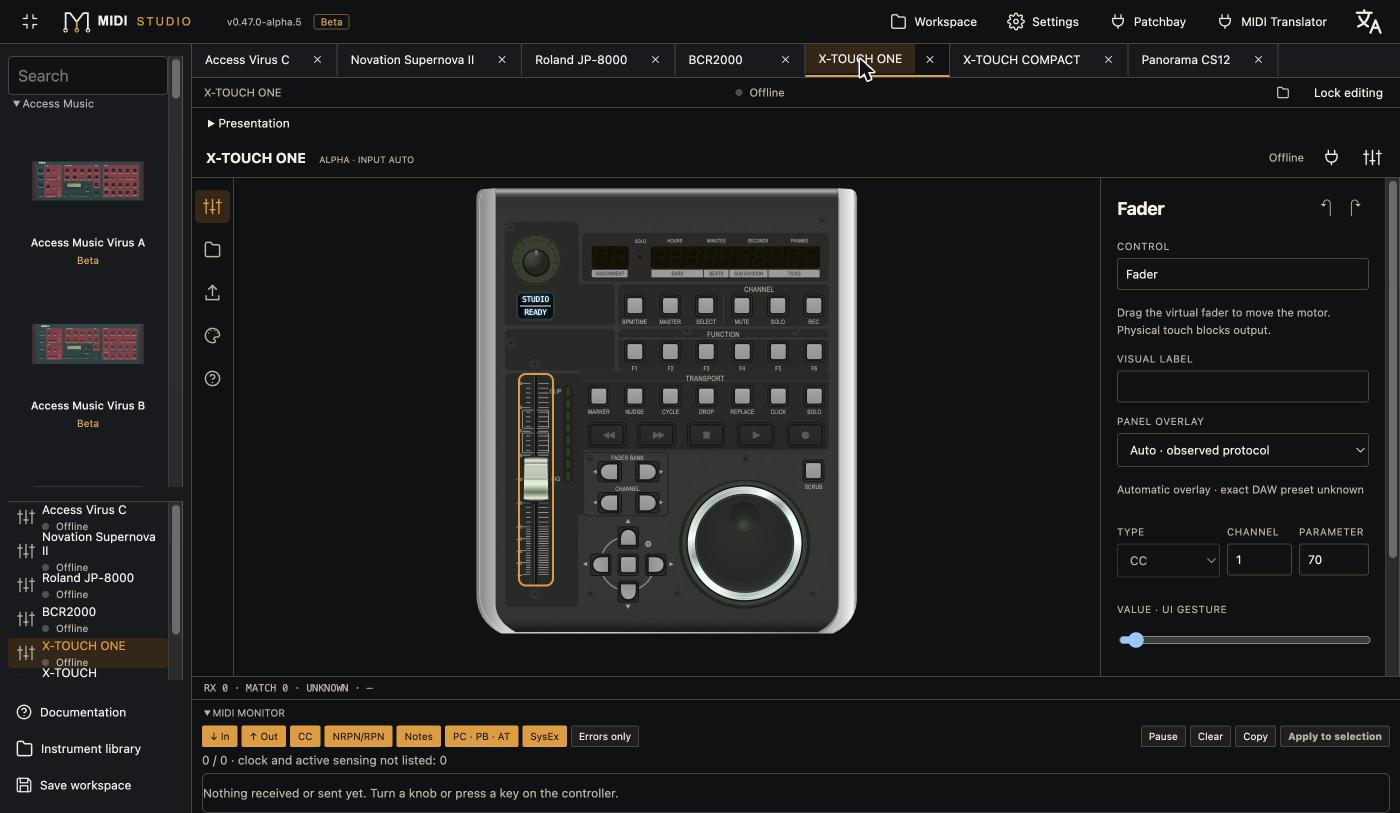Enable the Errors only filter
This screenshot has height=813, width=1400.
tap(605, 736)
